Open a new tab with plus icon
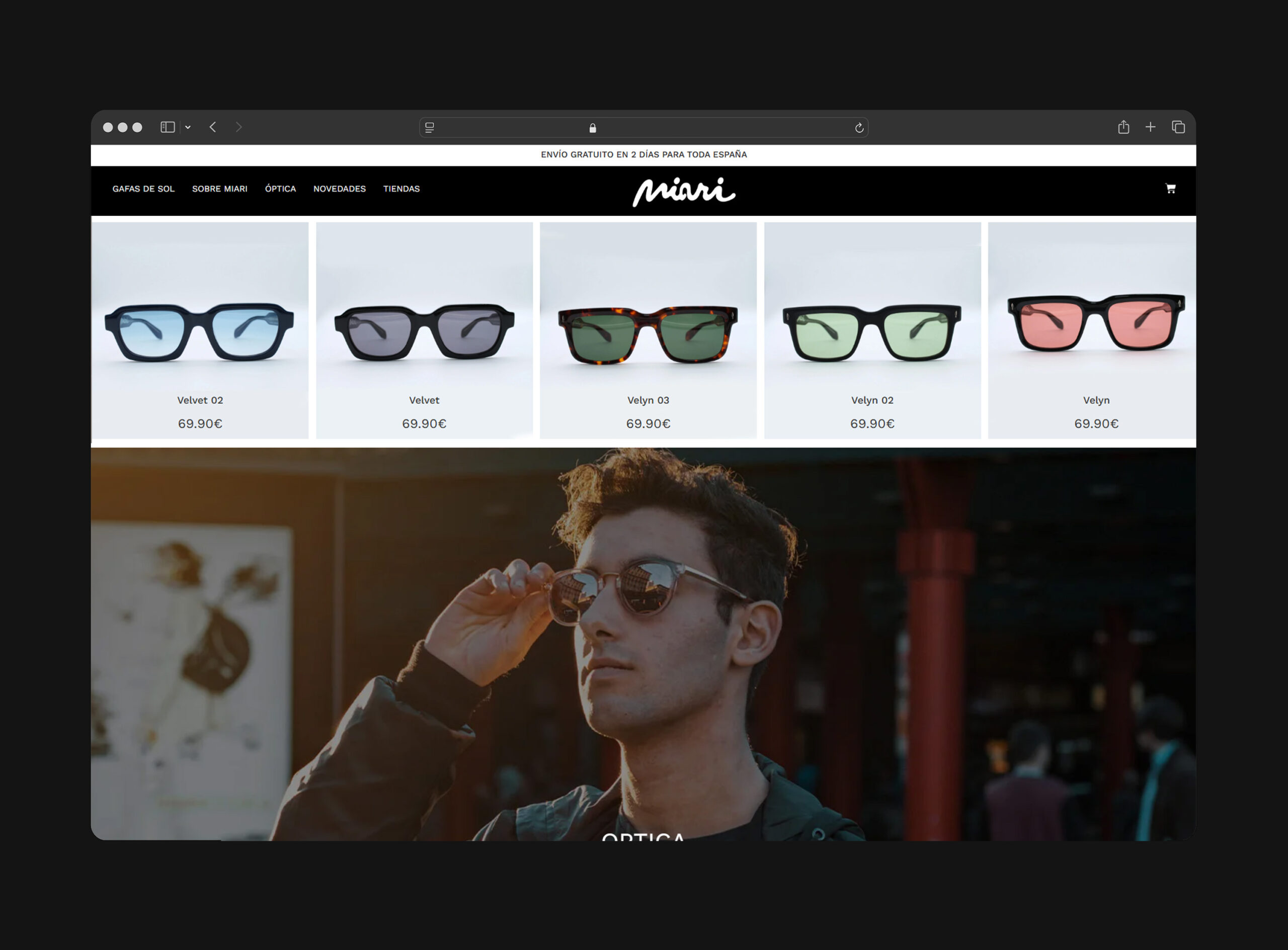The image size is (1288, 950). point(1150,127)
